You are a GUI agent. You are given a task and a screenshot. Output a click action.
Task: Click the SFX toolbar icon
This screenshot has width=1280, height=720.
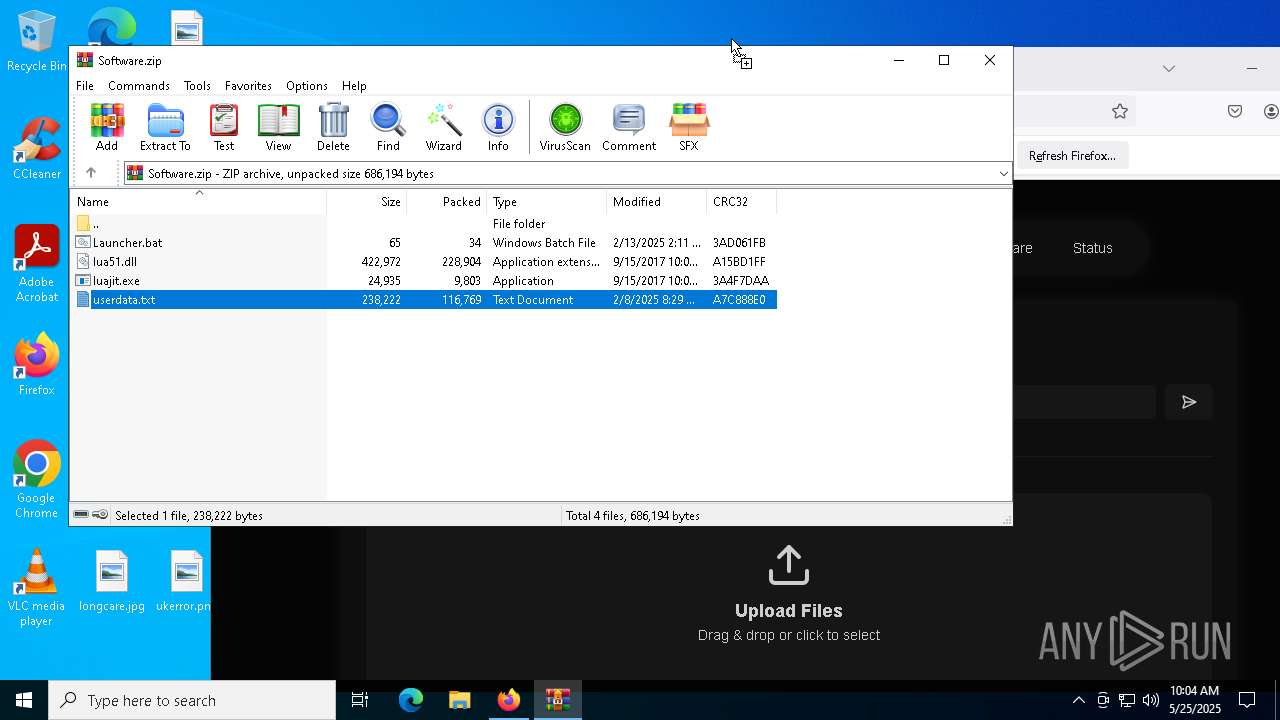[x=689, y=127]
